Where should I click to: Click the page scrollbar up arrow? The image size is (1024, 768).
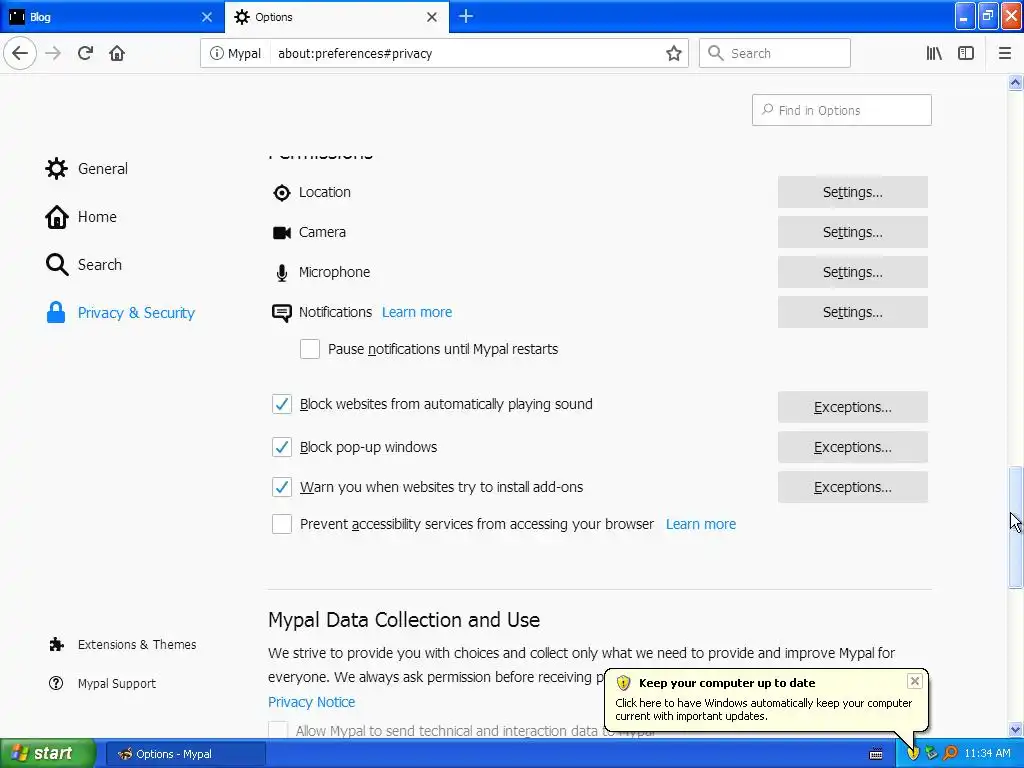coord(1015,82)
